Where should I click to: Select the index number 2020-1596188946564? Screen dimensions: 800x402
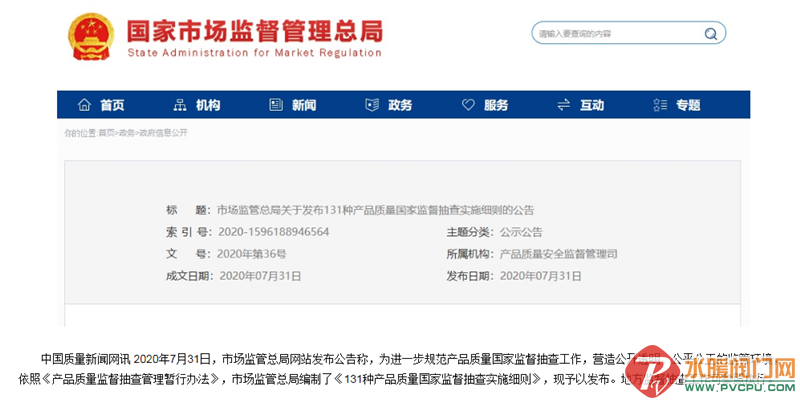point(273,232)
